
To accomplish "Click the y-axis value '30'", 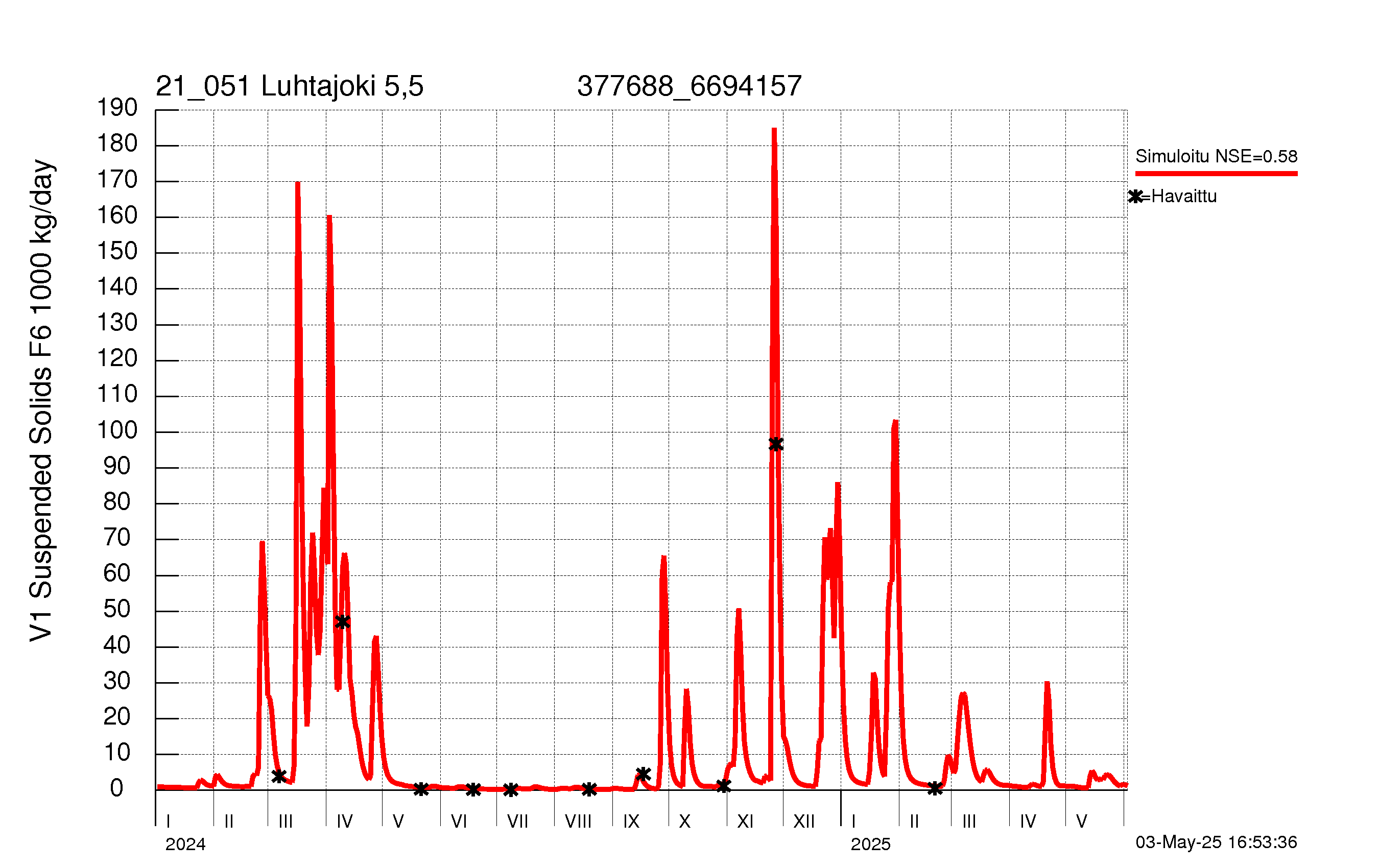I will [x=117, y=681].
